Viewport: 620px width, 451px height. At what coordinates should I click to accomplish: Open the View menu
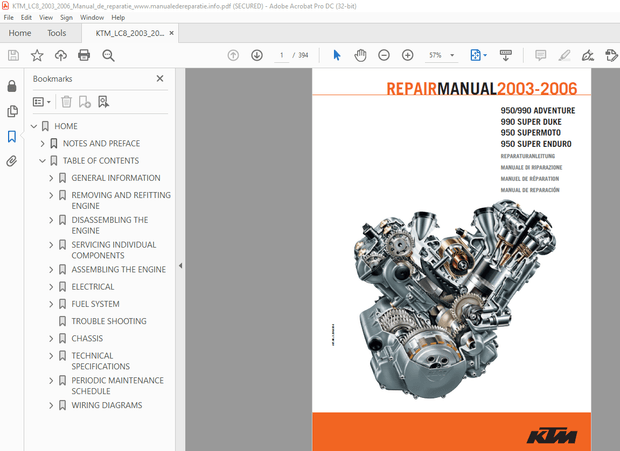pyautogui.click(x=46, y=17)
